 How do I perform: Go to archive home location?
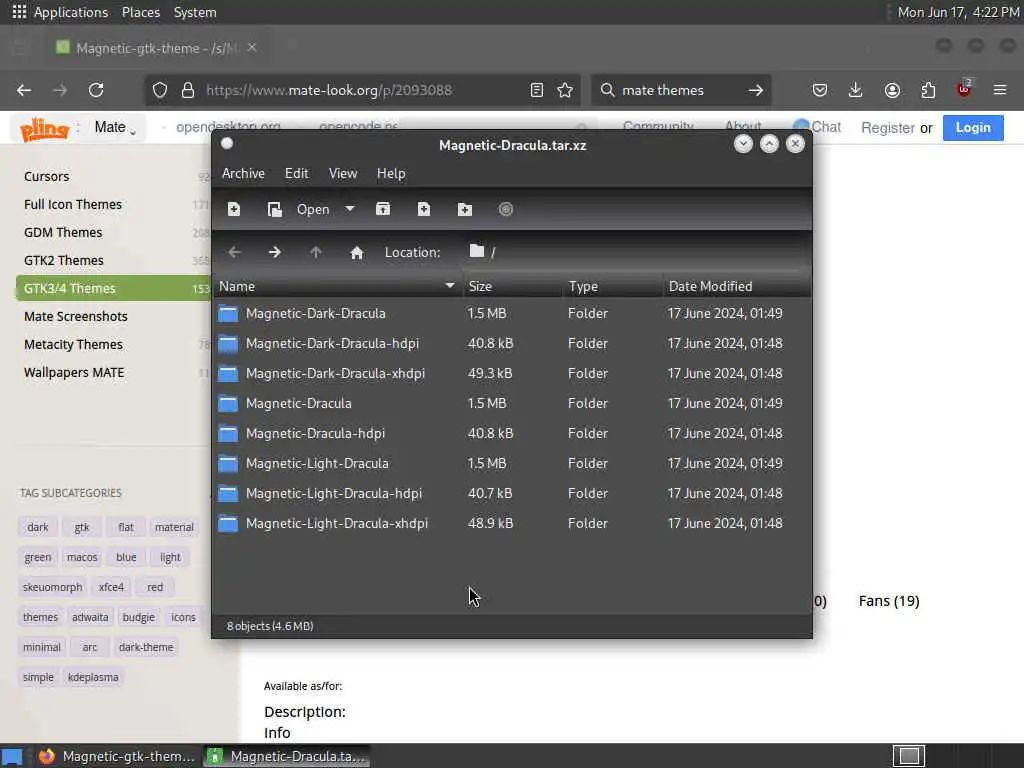coord(357,252)
